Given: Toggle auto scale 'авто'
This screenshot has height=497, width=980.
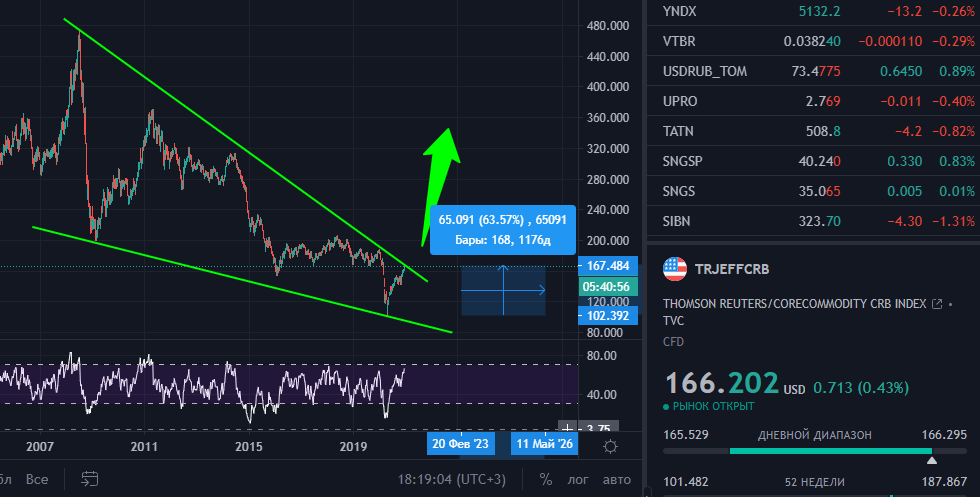Looking at the screenshot, I should (616, 479).
